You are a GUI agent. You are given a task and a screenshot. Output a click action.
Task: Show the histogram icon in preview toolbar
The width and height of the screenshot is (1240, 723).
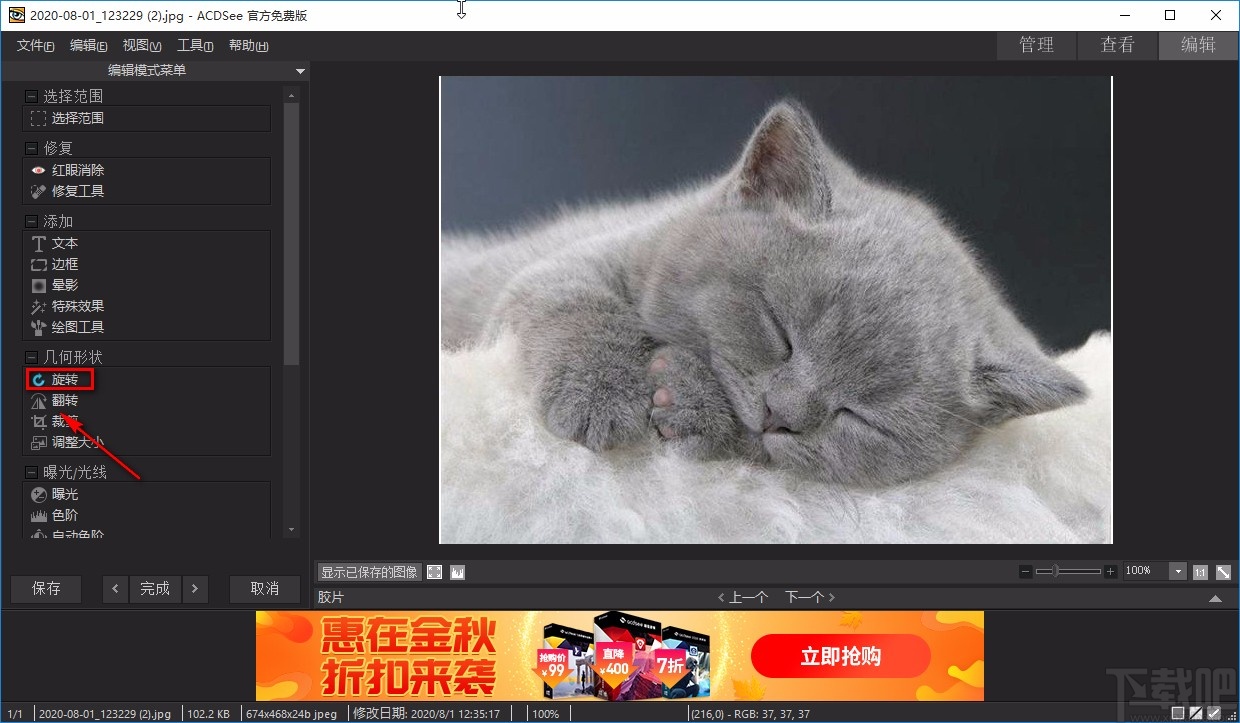point(457,572)
